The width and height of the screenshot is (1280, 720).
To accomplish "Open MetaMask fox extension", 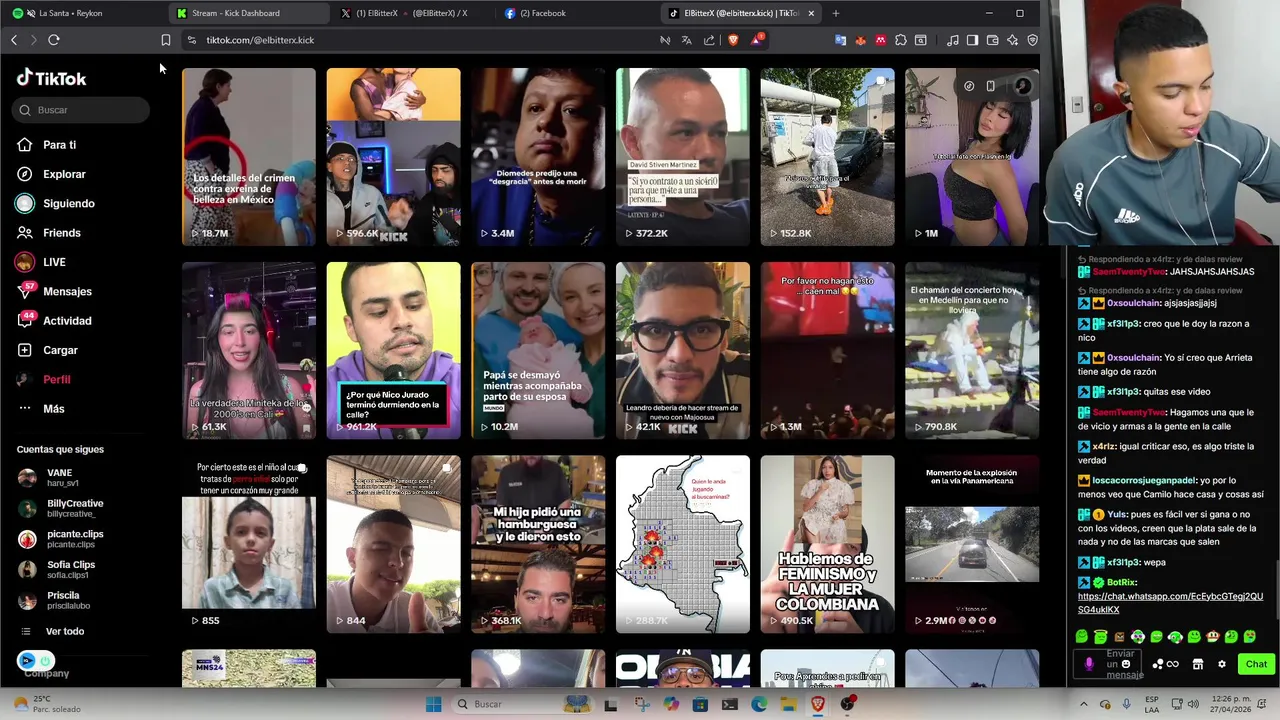I will pyautogui.click(x=860, y=40).
